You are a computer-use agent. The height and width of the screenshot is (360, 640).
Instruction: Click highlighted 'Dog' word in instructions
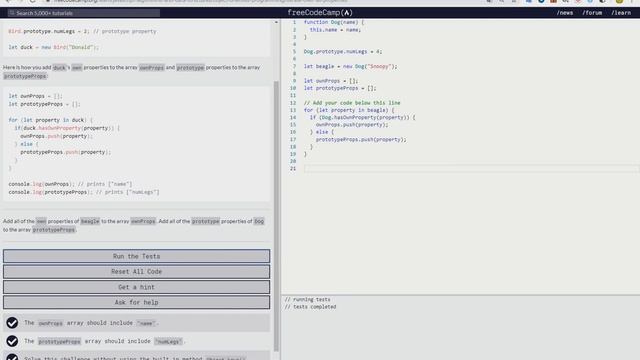(259, 221)
